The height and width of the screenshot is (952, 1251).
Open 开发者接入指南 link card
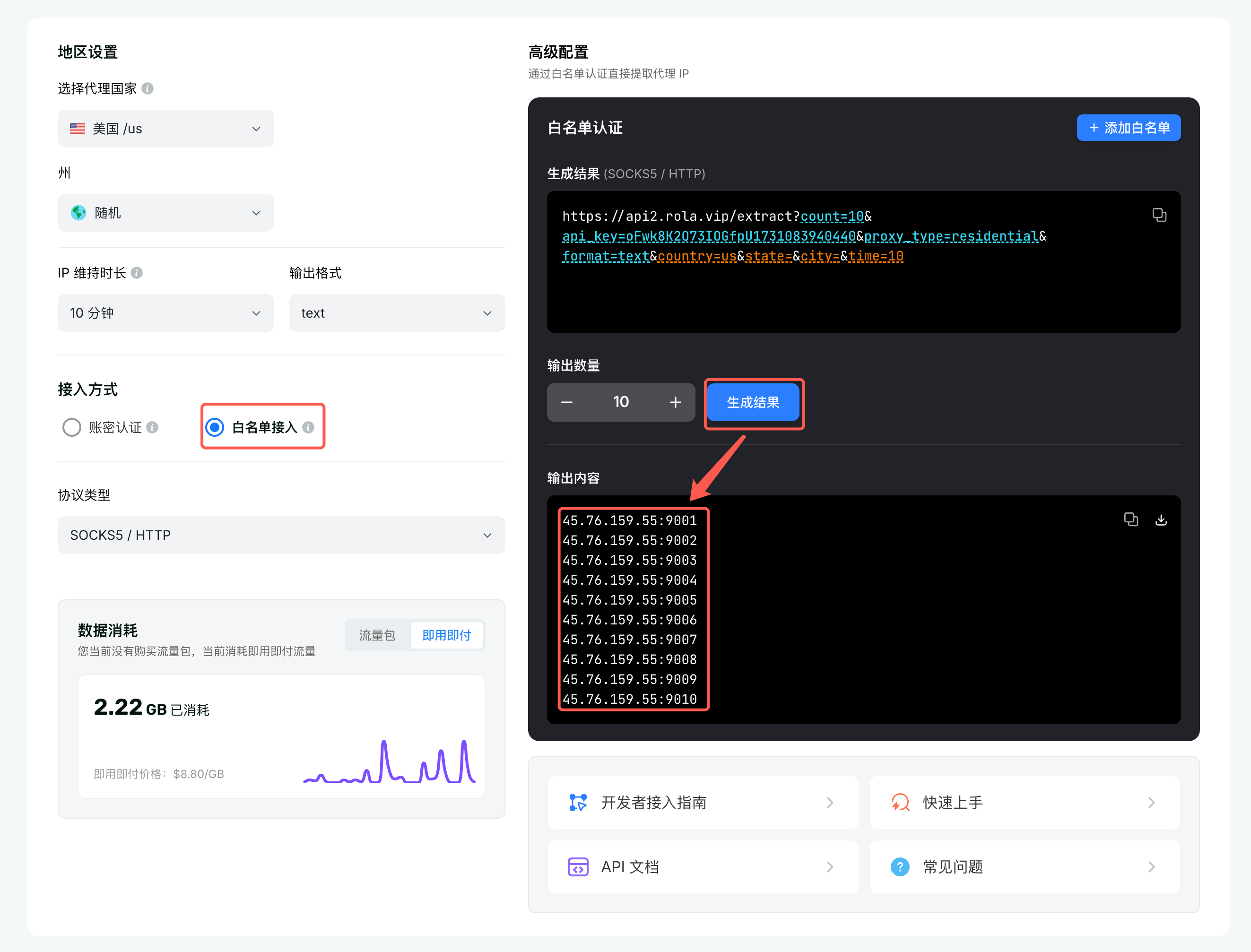[x=702, y=803]
